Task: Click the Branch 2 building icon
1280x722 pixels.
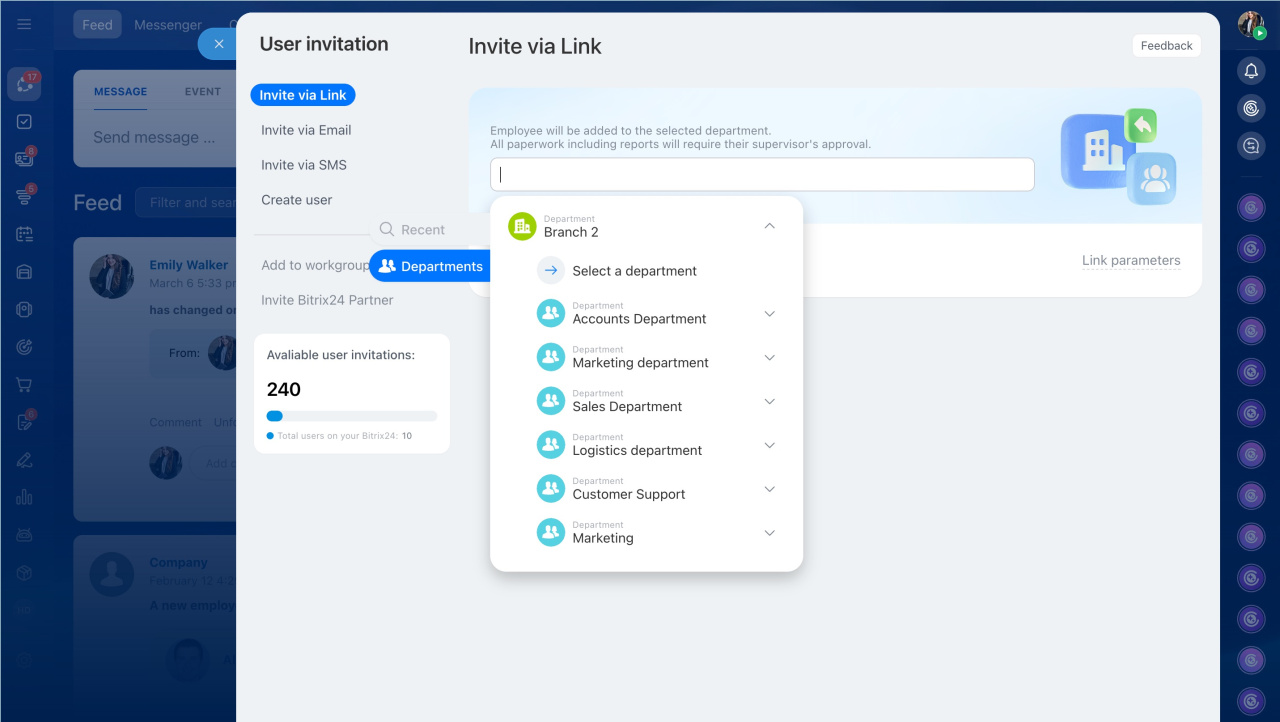Action: click(x=522, y=226)
